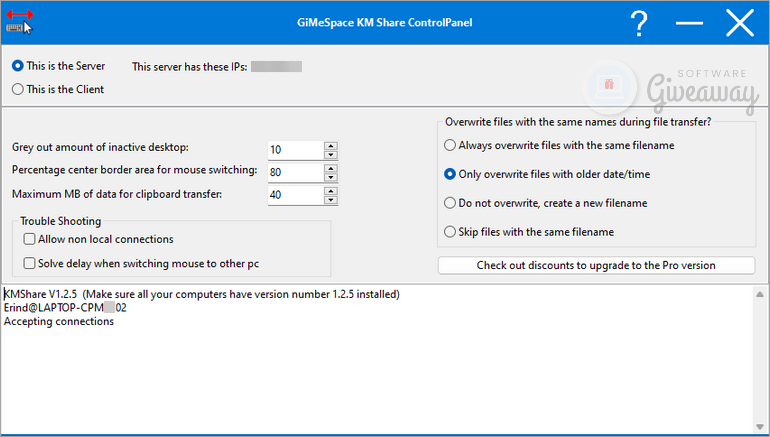Click the GiMeSpace KM Share app icon

pyautogui.click(x=19, y=22)
